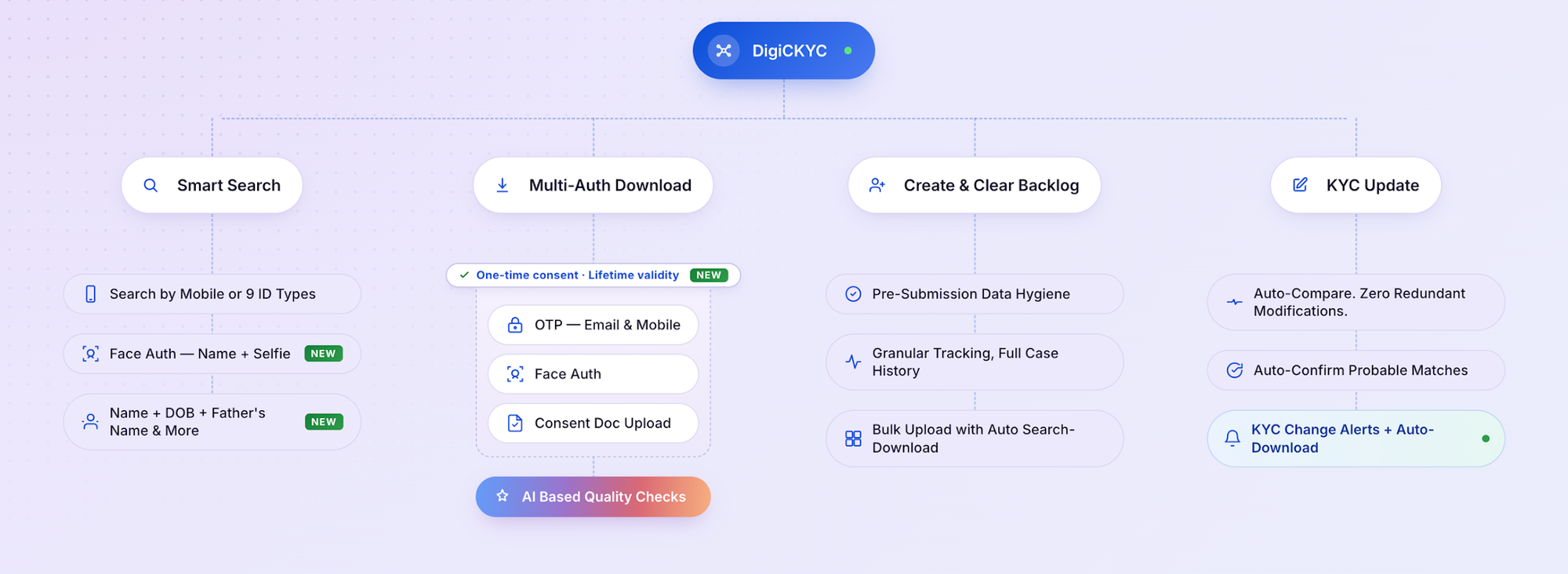Click the NEW badge on Name + DOB row
Viewport: 1568px width, 574px height.
point(324,422)
